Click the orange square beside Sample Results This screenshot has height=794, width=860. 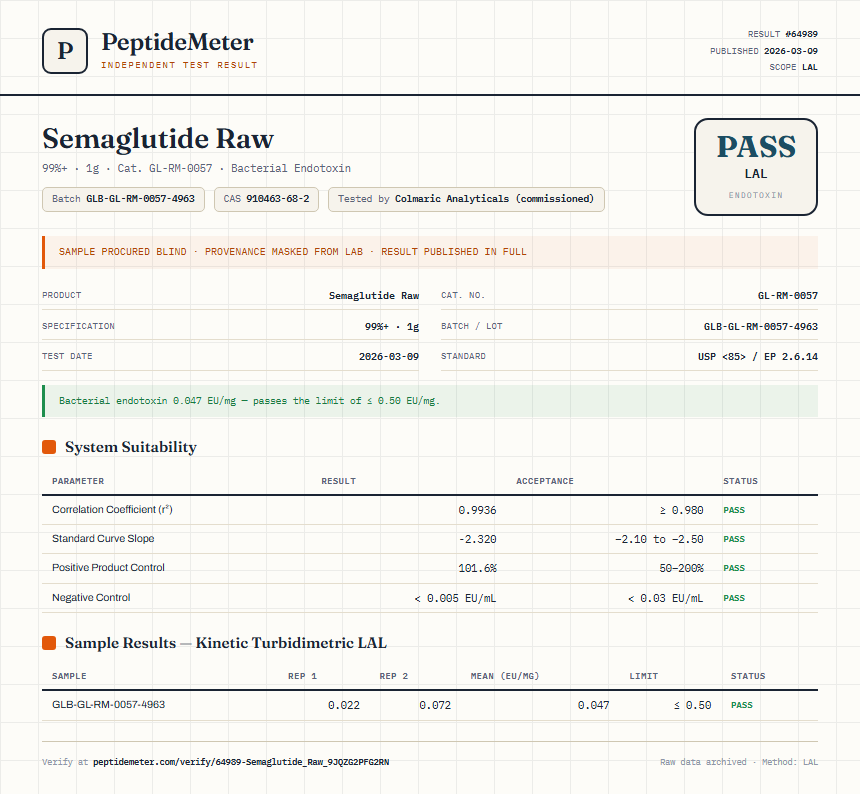(x=49, y=643)
